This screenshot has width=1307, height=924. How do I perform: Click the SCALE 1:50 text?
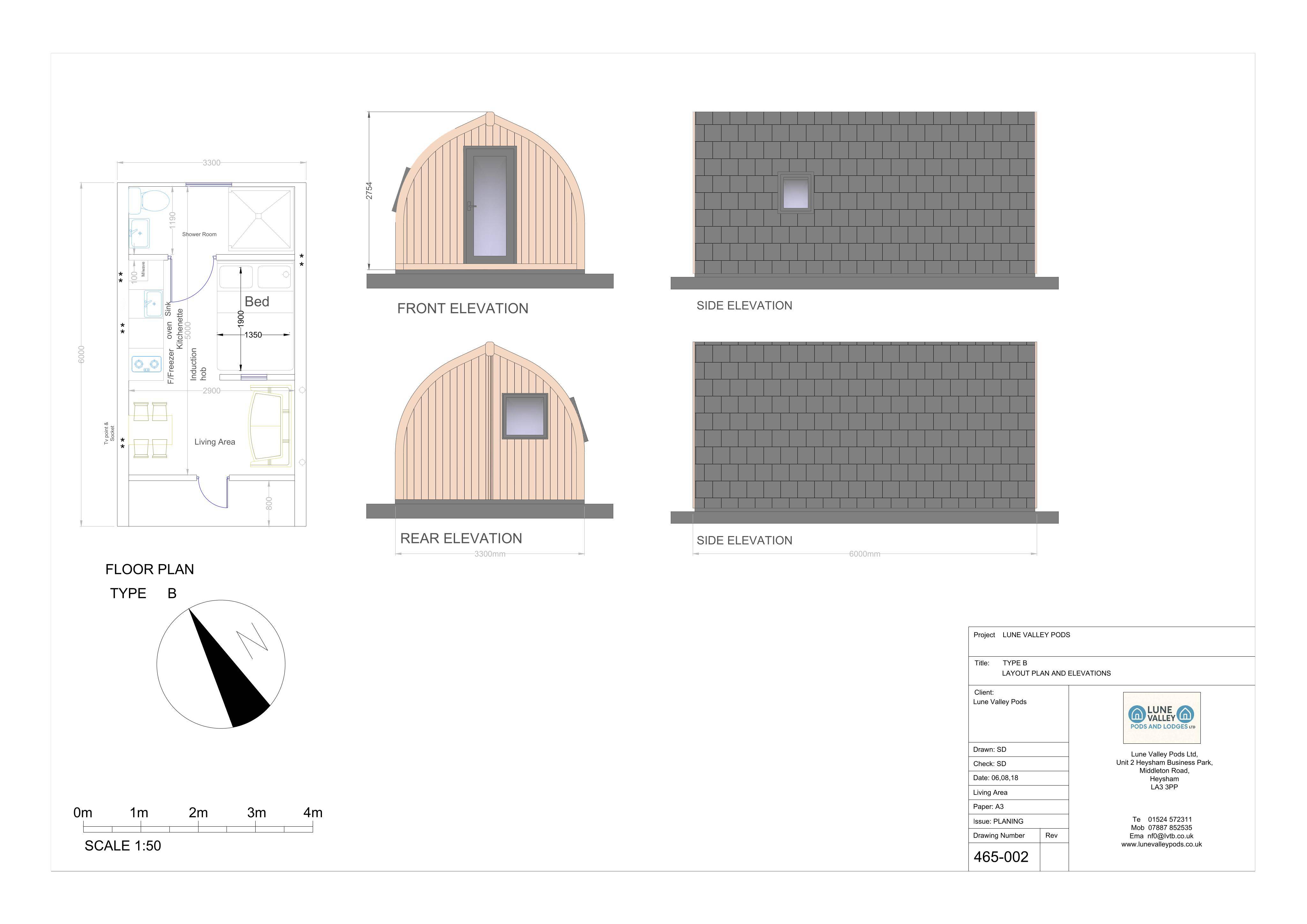pyautogui.click(x=123, y=846)
